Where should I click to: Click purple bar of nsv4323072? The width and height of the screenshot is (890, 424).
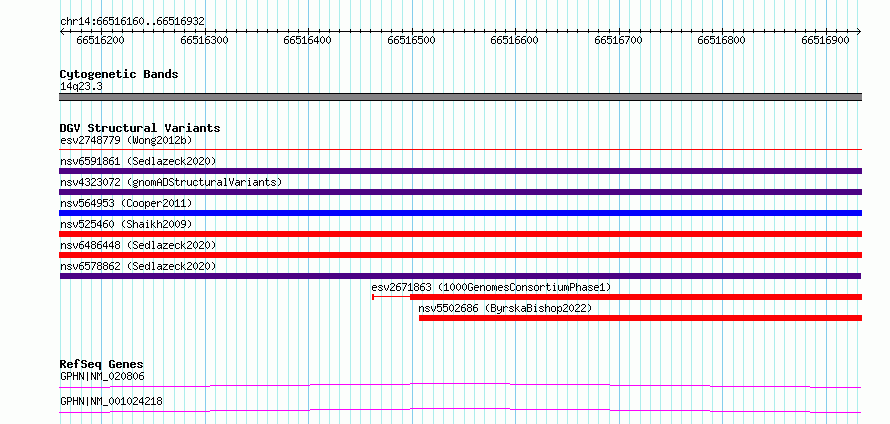click(461, 192)
